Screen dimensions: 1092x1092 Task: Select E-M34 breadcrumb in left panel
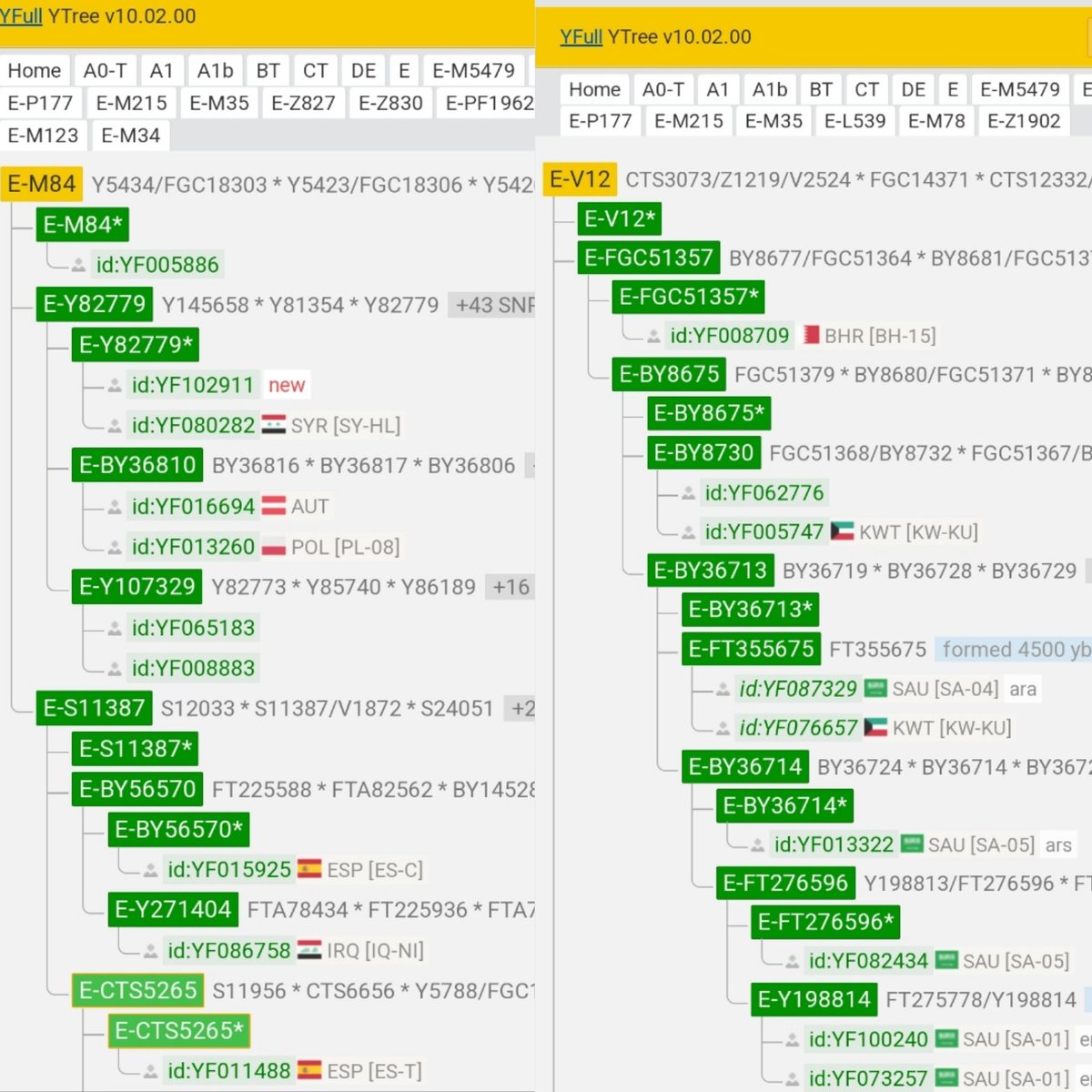130,136
